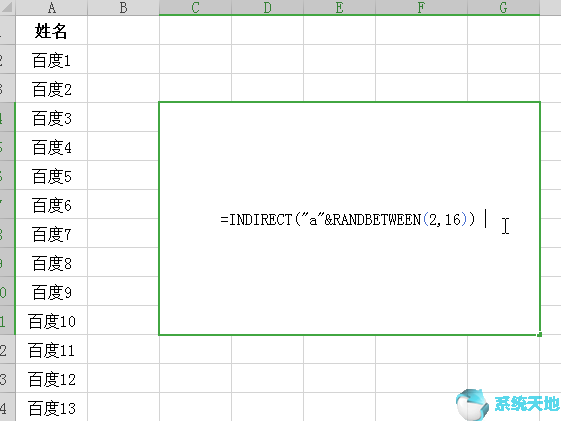This screenshot has width=561, height=421.
Task: Select cell containing 百度3
Action: pyautogui.click(x=52, y=118)
